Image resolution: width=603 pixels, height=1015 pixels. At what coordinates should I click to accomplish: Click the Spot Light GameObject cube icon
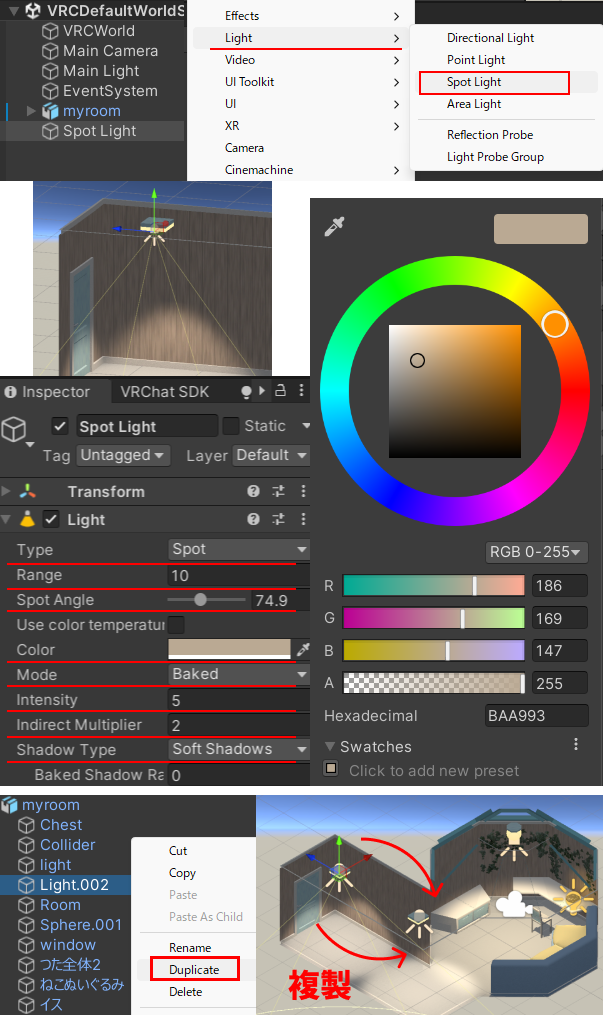click(14, 429)
